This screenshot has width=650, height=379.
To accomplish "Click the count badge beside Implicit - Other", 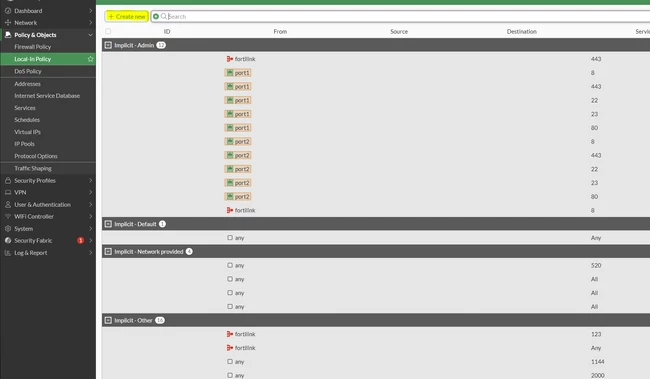I will tap(160, 321).
